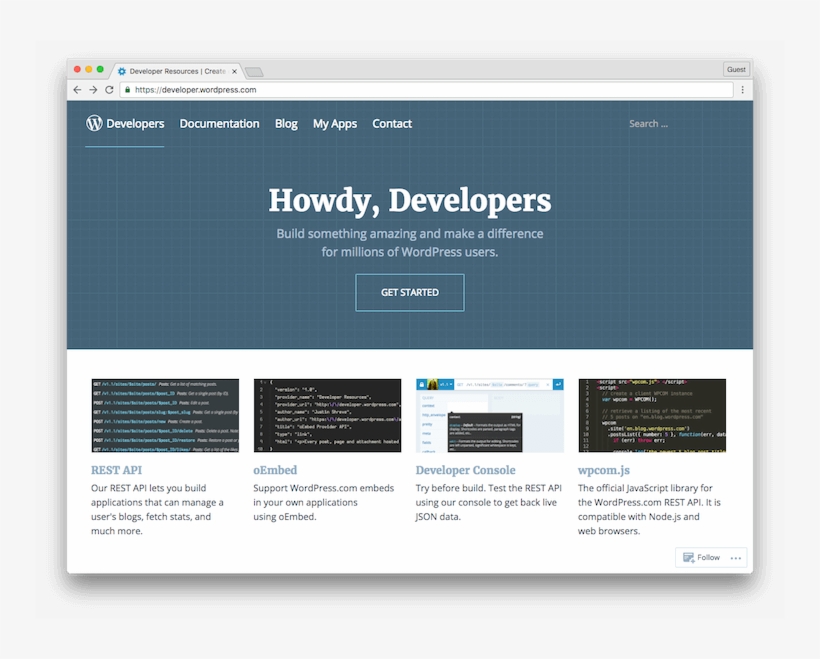820x659 pixels.
Task: Click the green zoom traffic light
Action: click(100, 71)
